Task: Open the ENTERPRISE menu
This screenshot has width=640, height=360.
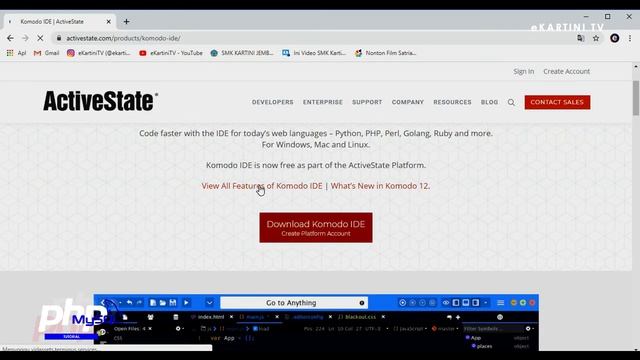Action: click(323, 102)
